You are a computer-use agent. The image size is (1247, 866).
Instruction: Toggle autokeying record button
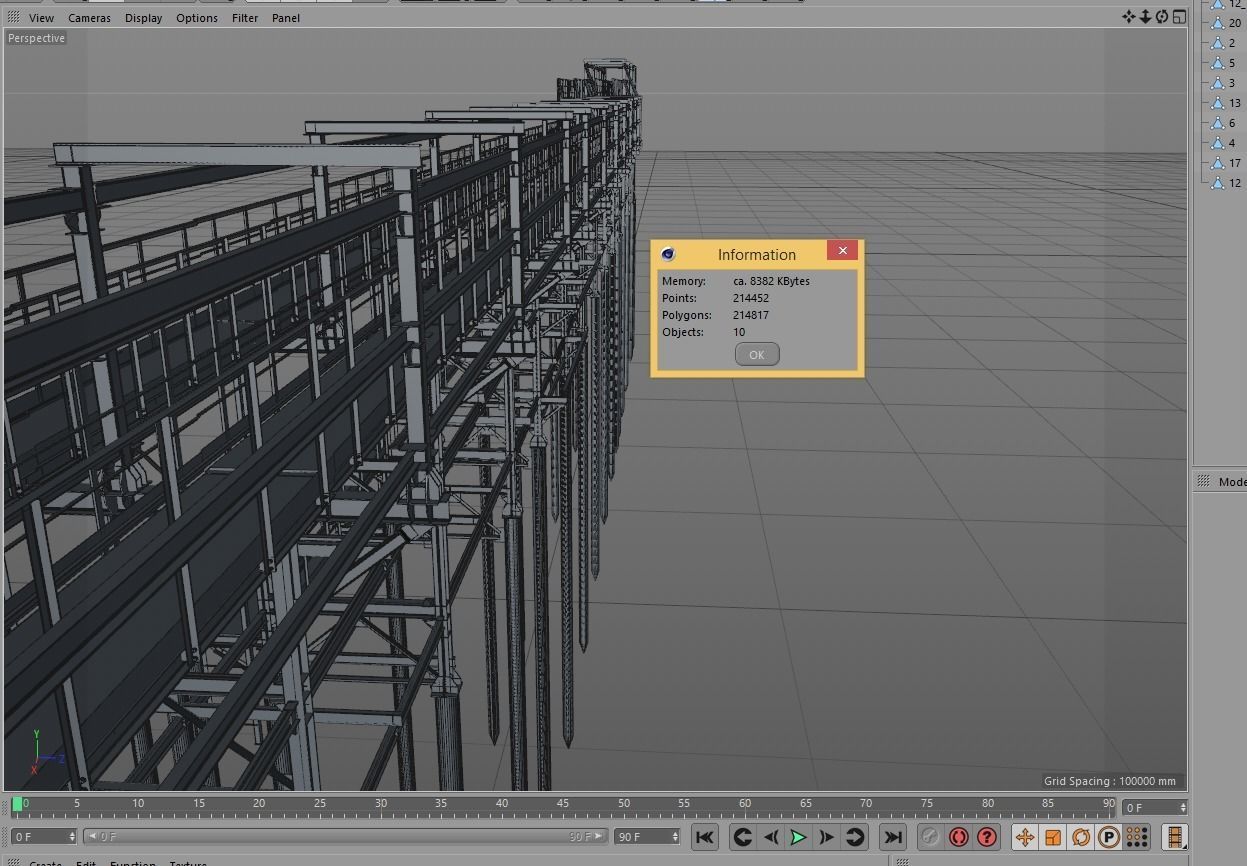click(959, 837)
